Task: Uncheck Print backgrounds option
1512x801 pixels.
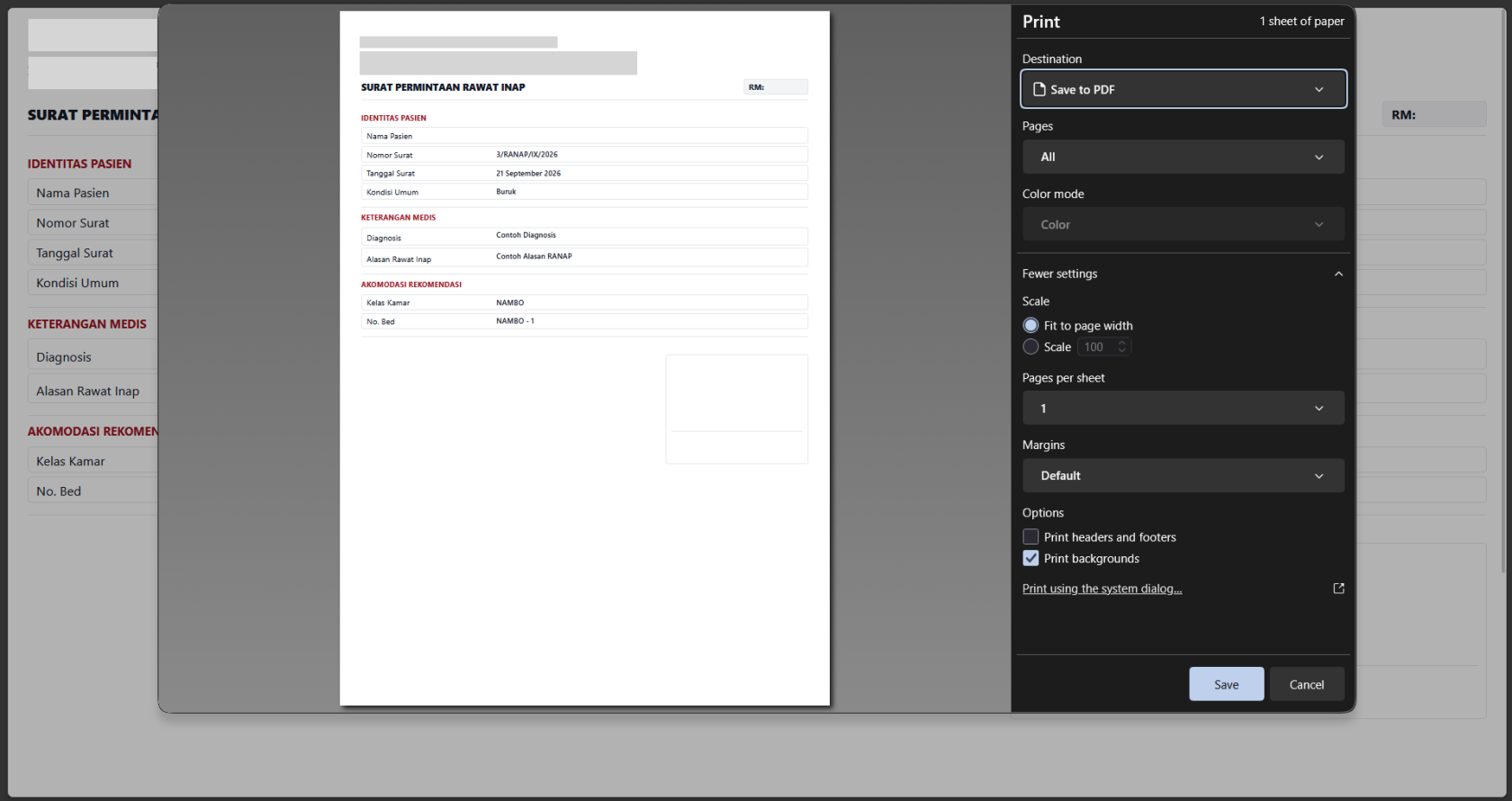Action: (x=1030, y=558)
